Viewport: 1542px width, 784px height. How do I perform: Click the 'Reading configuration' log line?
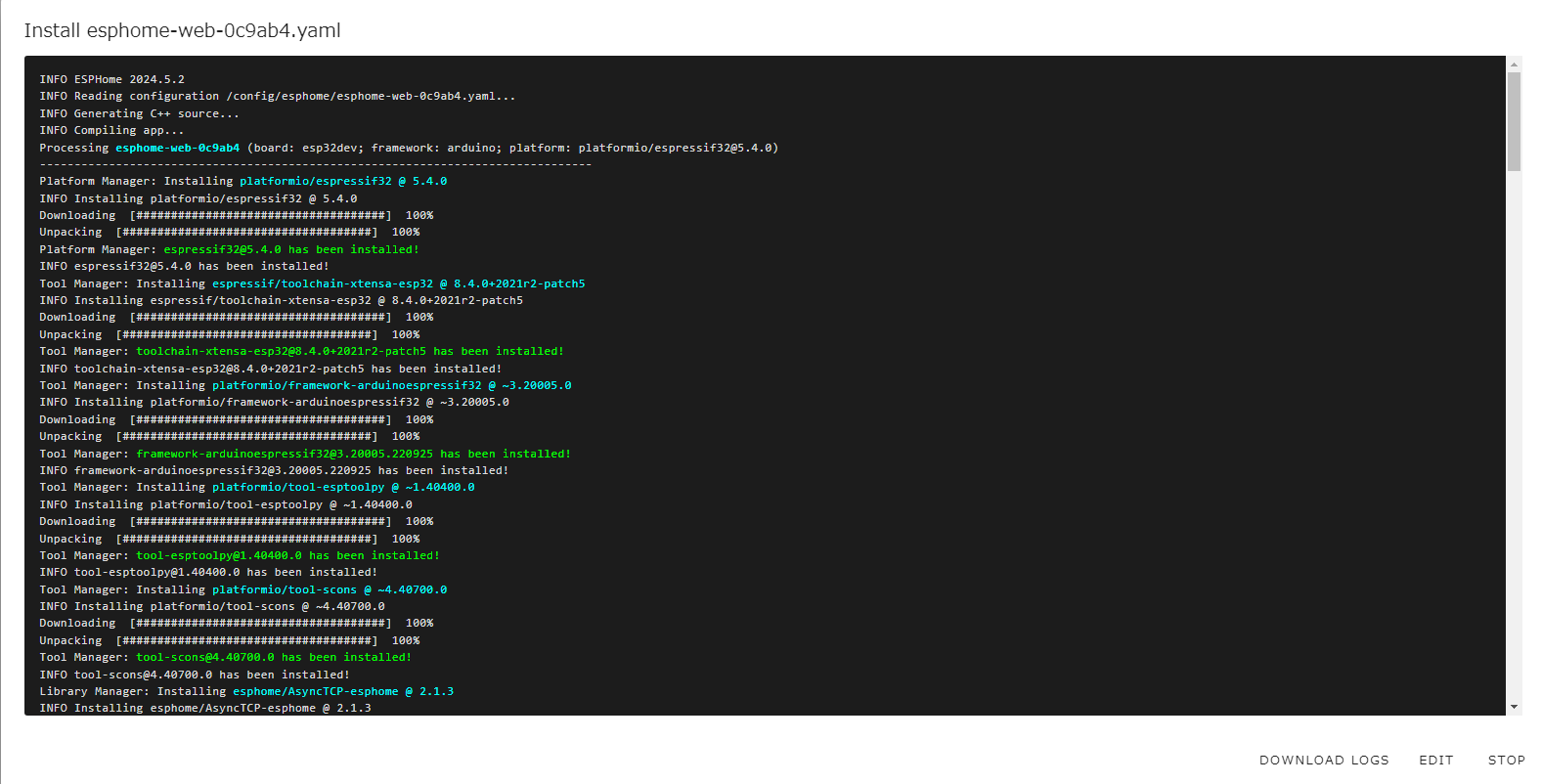coord(277,96)
